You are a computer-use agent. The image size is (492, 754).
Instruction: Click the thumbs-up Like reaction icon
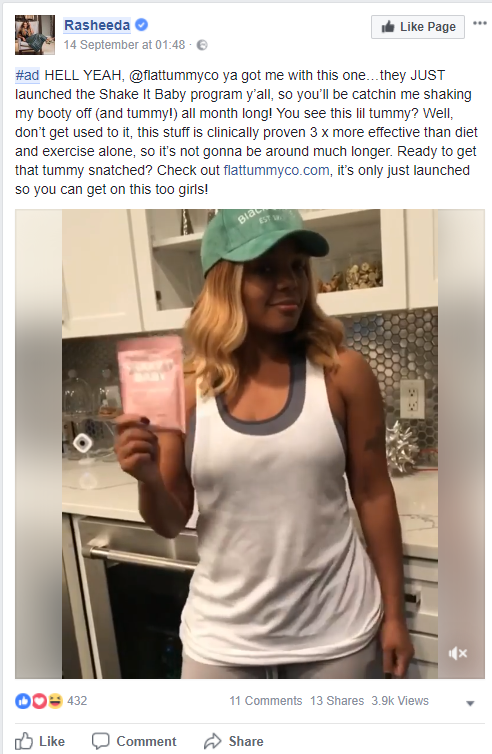(x=23, y=701)
